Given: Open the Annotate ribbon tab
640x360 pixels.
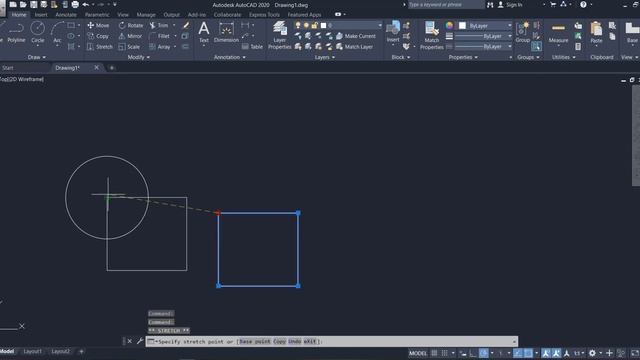Looking at the screenshot, I should pos(66,15).
